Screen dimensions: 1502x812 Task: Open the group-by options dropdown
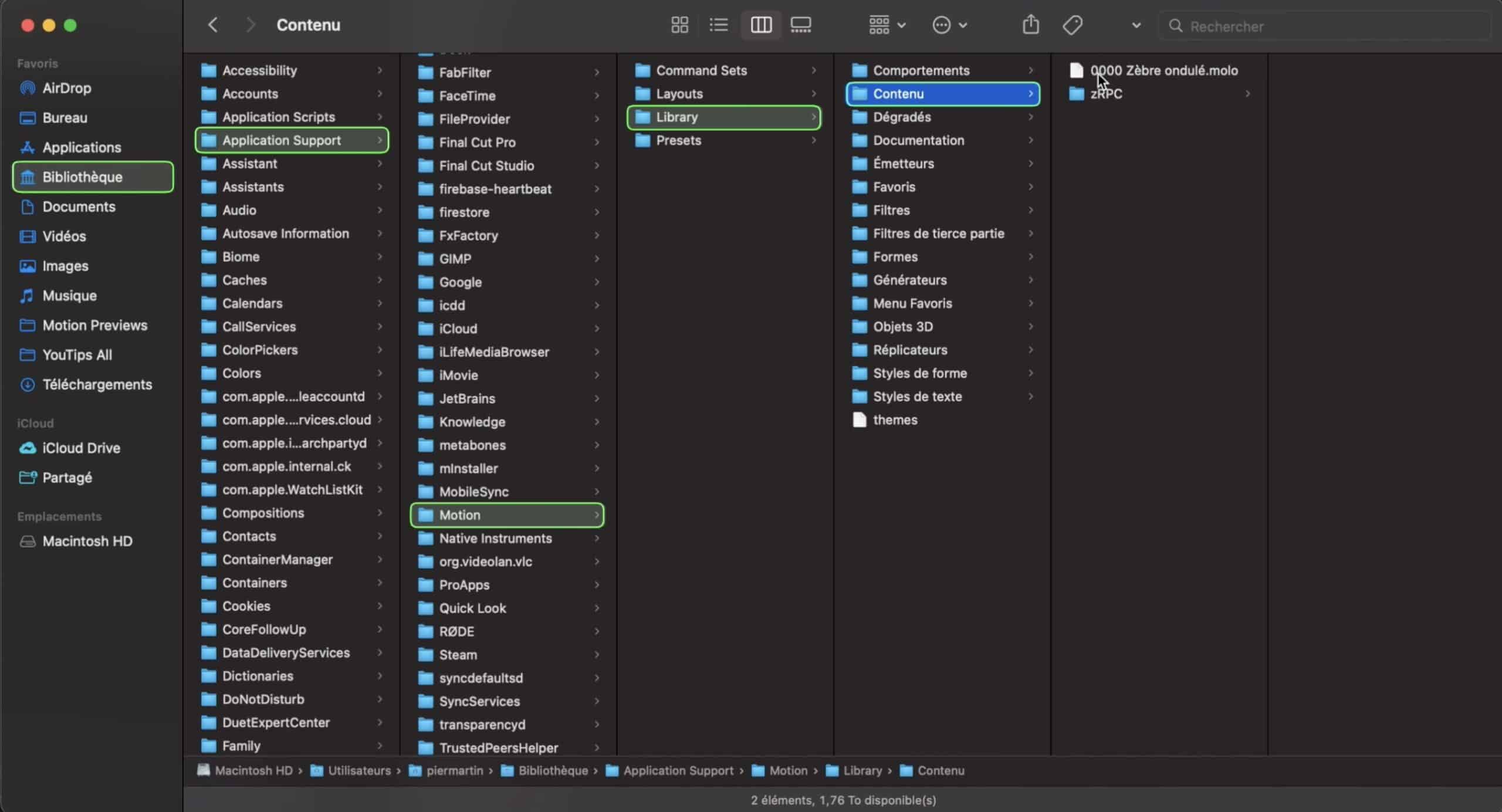click(x=887, y=25)
